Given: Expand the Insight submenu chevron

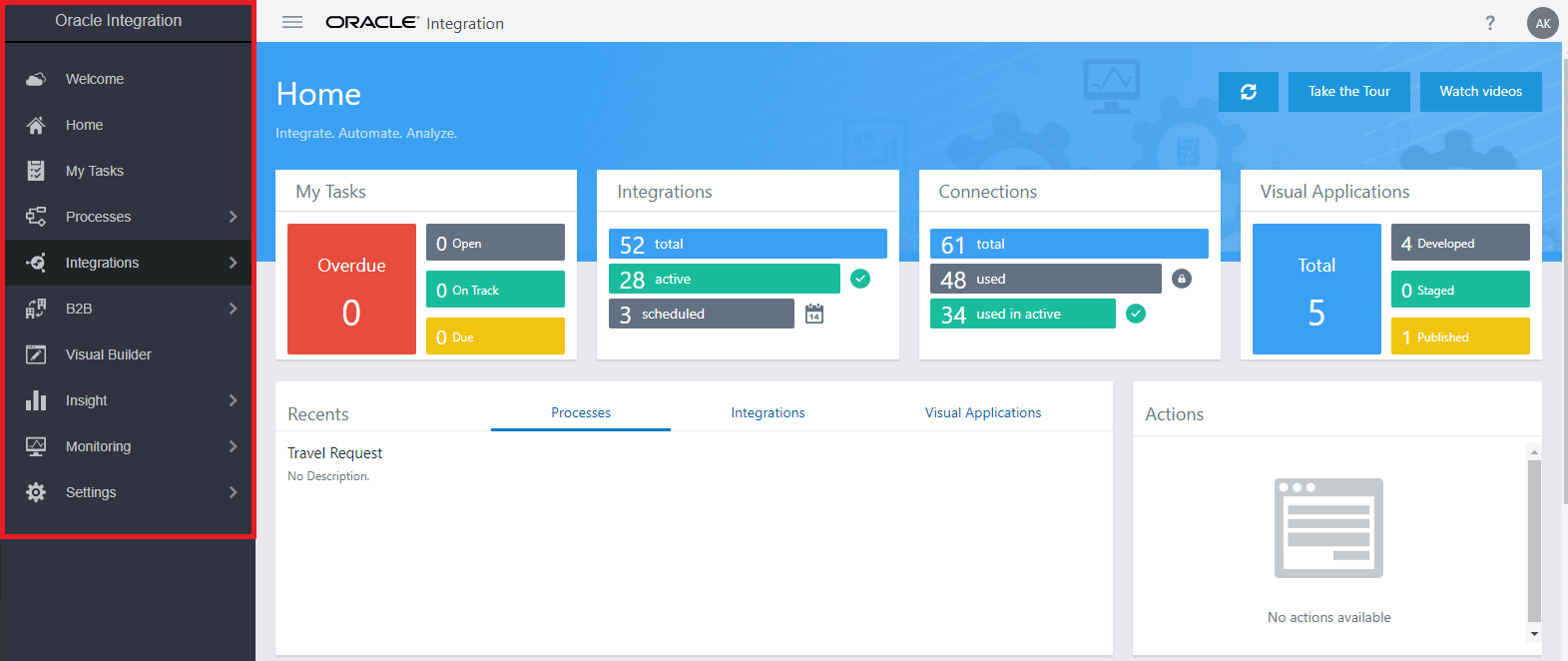Looking at the screenshot, I should pyautogui.click(x=233, y=400).
